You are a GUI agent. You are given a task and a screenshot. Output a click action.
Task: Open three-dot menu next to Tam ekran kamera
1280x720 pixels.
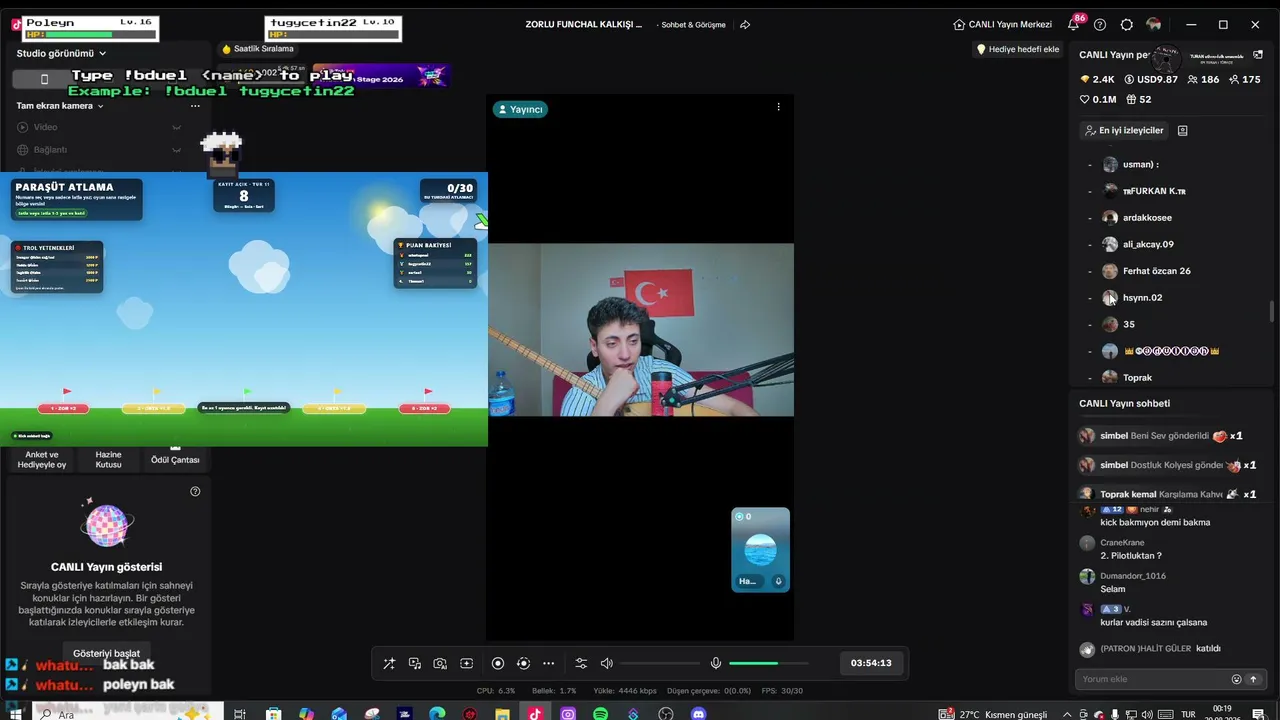(195, 105)
